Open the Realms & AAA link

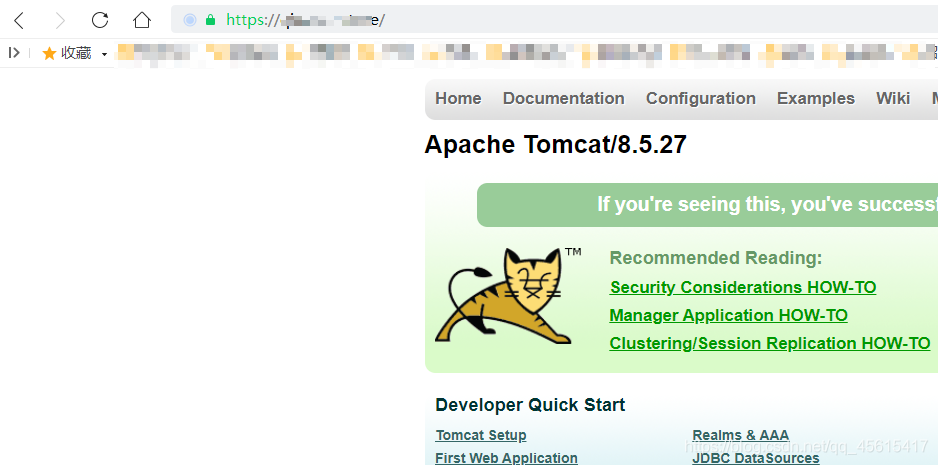pyautogui.click(x=741, y=435)
